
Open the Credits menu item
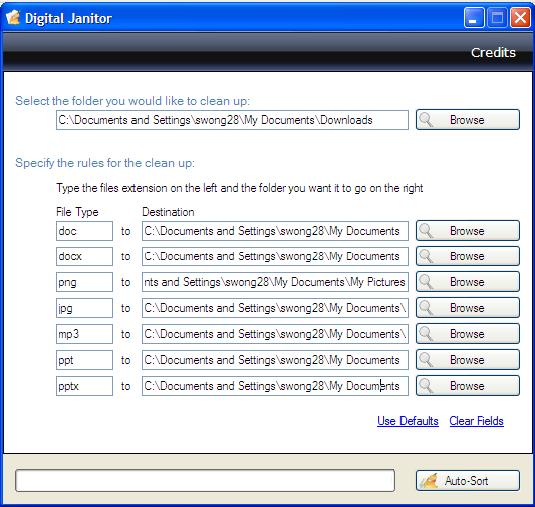tap(493, 53)
